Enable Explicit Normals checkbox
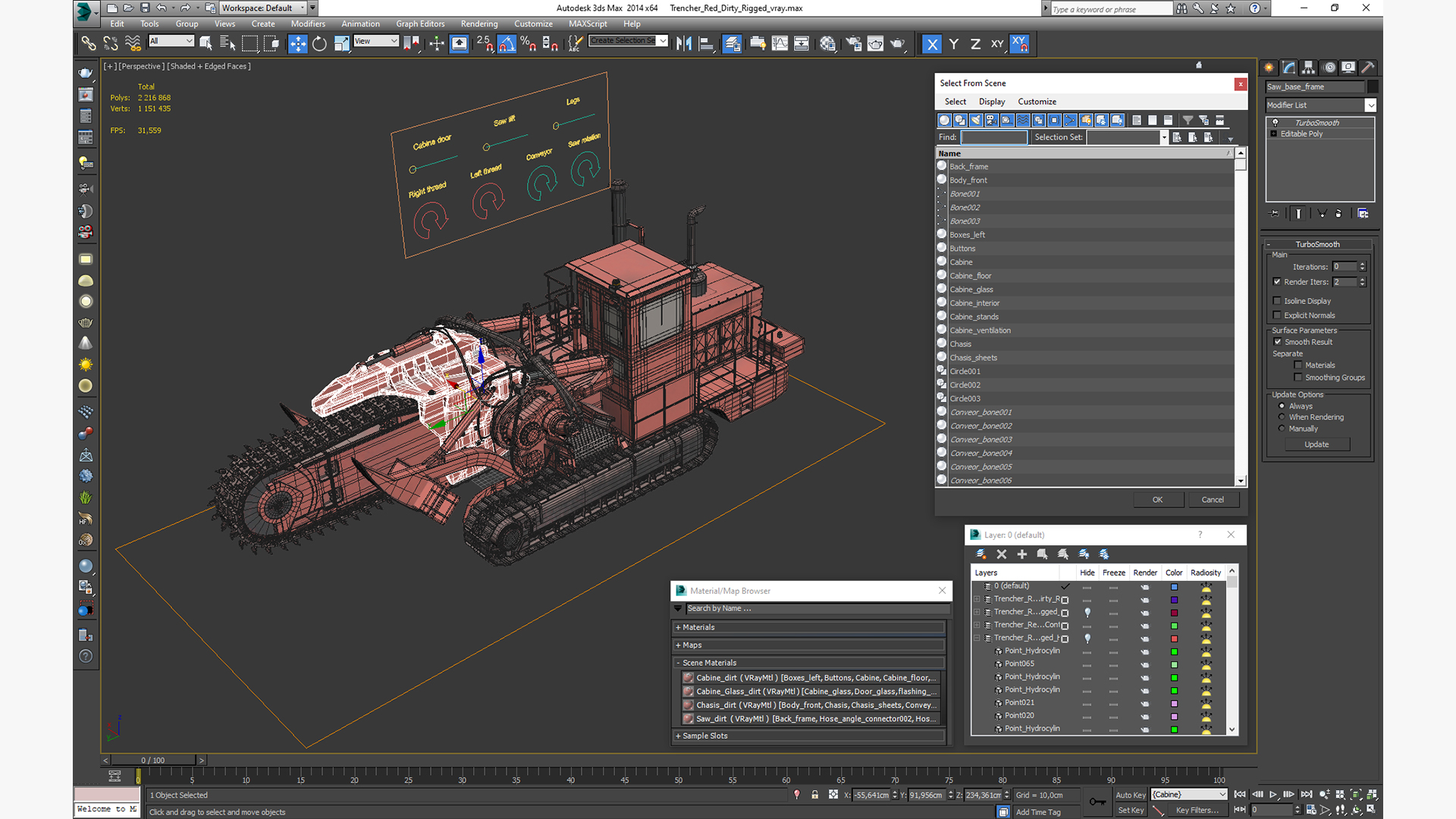Screen dimensions: 1456x819 (1277, 315)
